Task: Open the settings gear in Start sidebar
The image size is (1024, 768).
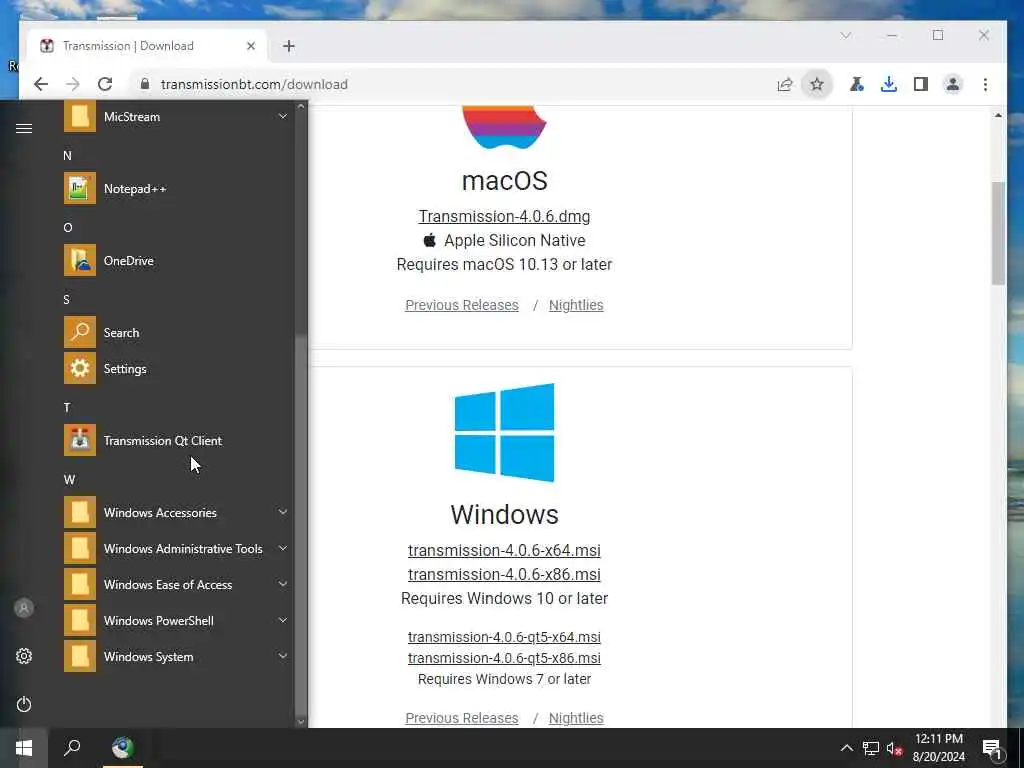Action: tap(24, 656)
